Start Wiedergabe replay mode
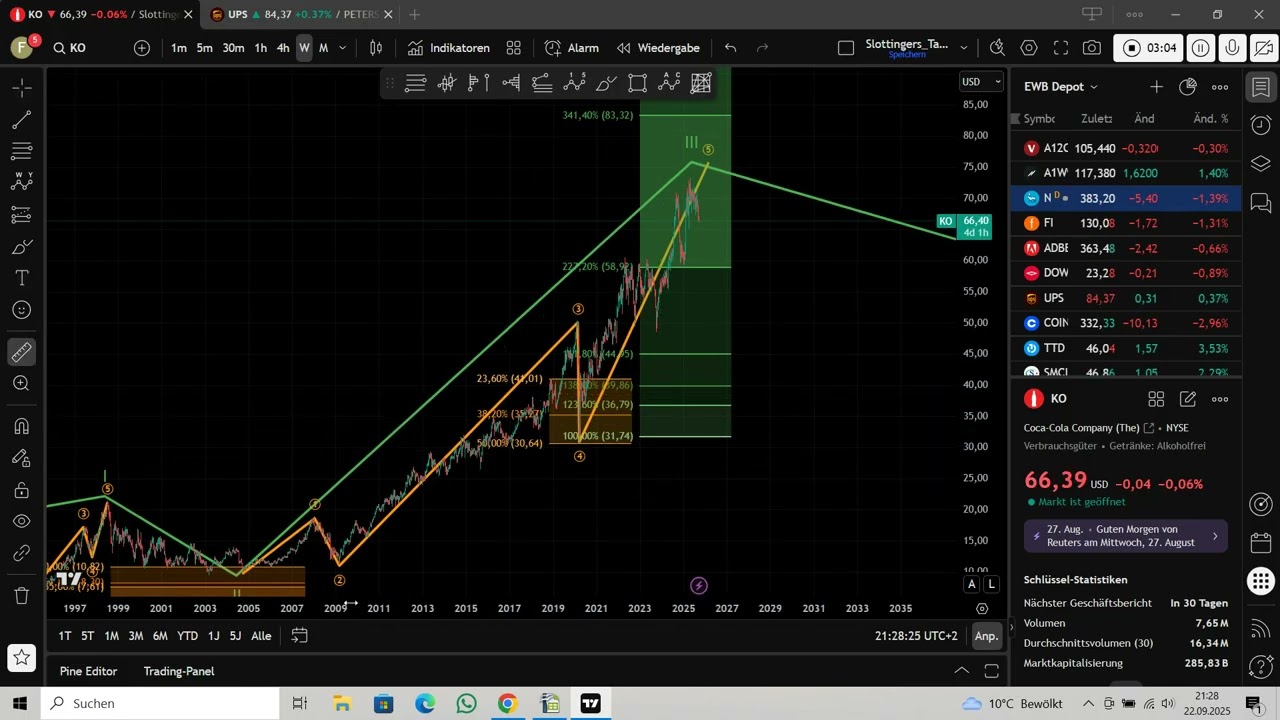 click(658, 48)
